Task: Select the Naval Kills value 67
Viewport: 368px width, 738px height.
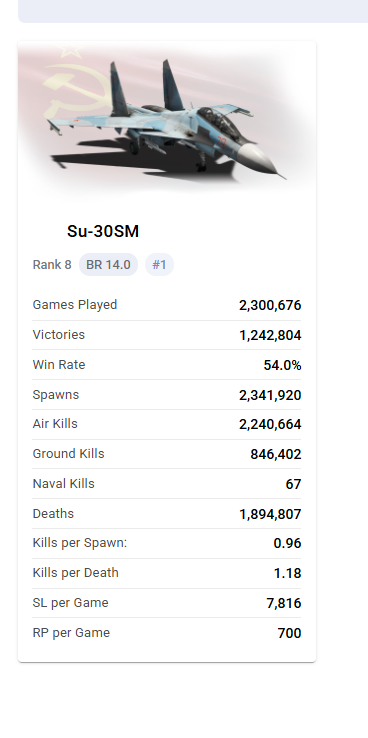Action: 293,484
